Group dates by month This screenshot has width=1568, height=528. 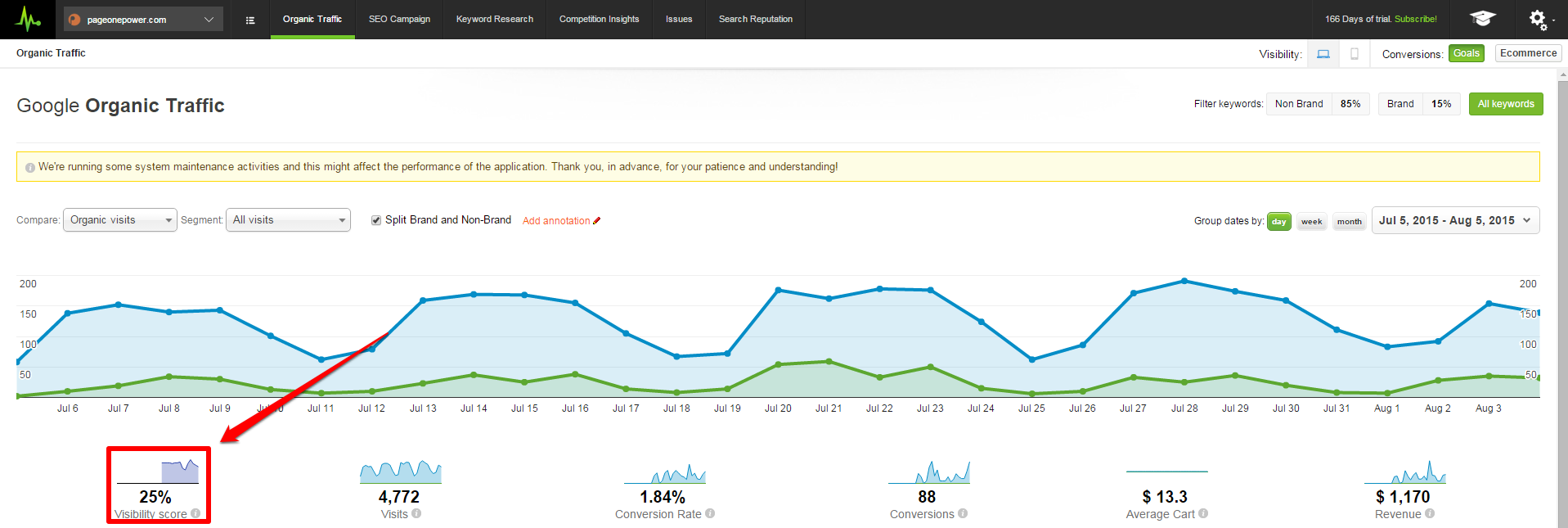(x=1349, y=222)
